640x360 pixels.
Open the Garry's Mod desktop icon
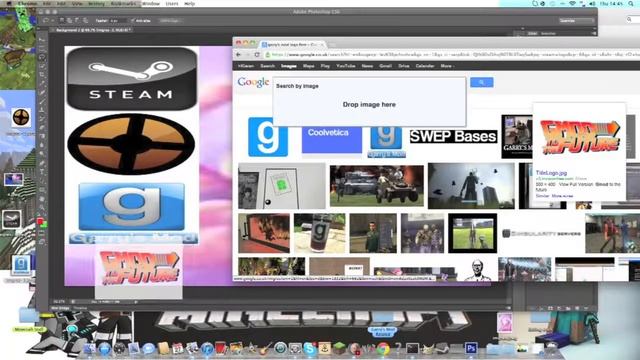[x=20, y=264]
